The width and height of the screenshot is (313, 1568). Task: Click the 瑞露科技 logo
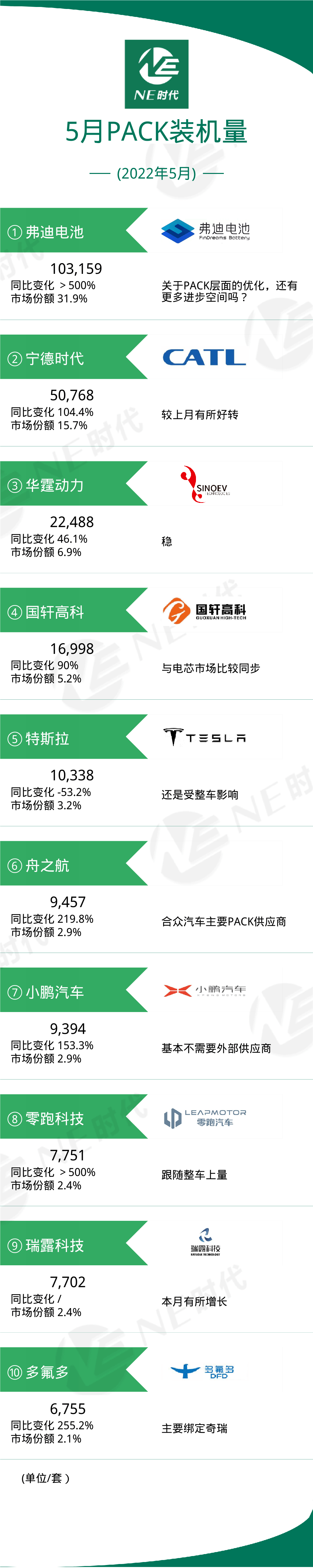[206, 1242]
